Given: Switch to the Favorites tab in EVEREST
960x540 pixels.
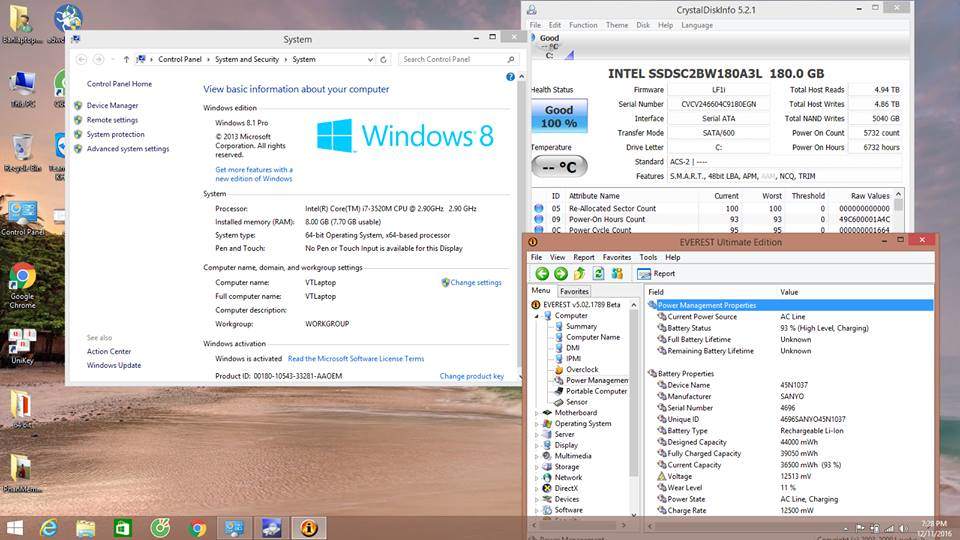Looking at the screenshot, I should coord(574,292).
